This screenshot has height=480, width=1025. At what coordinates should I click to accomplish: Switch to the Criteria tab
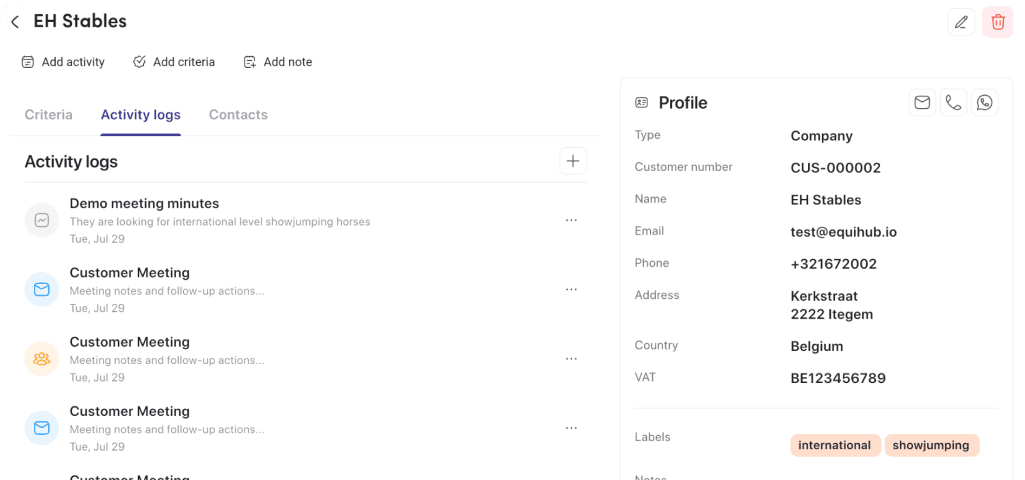click(48, 115)
